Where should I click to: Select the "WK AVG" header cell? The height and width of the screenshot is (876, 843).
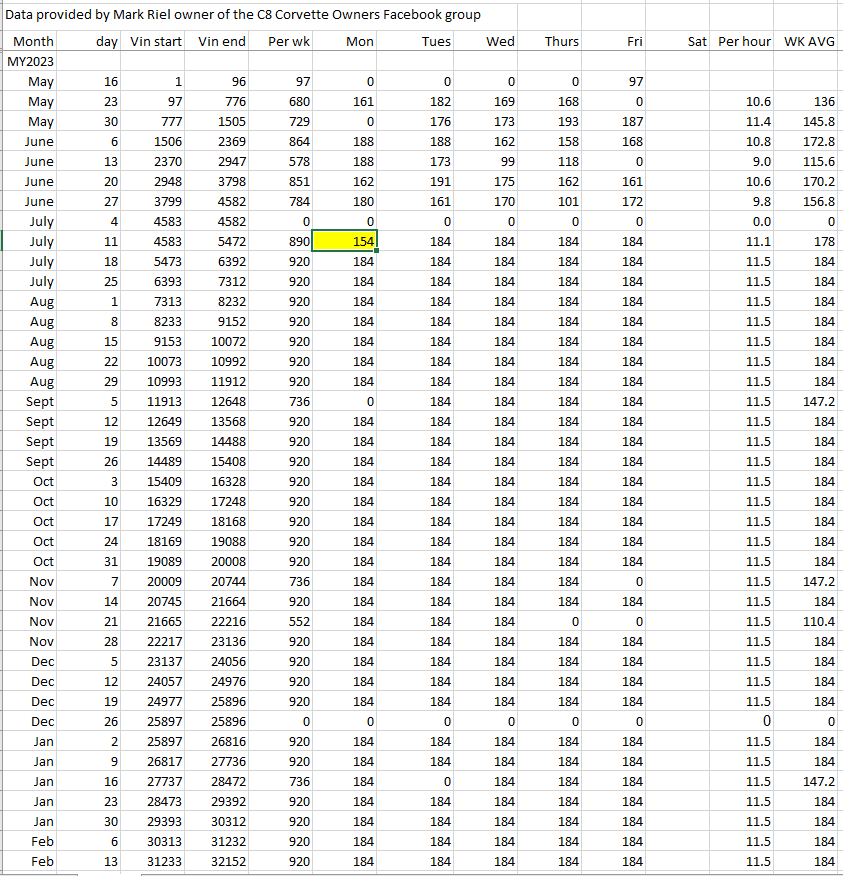point(809,41)
